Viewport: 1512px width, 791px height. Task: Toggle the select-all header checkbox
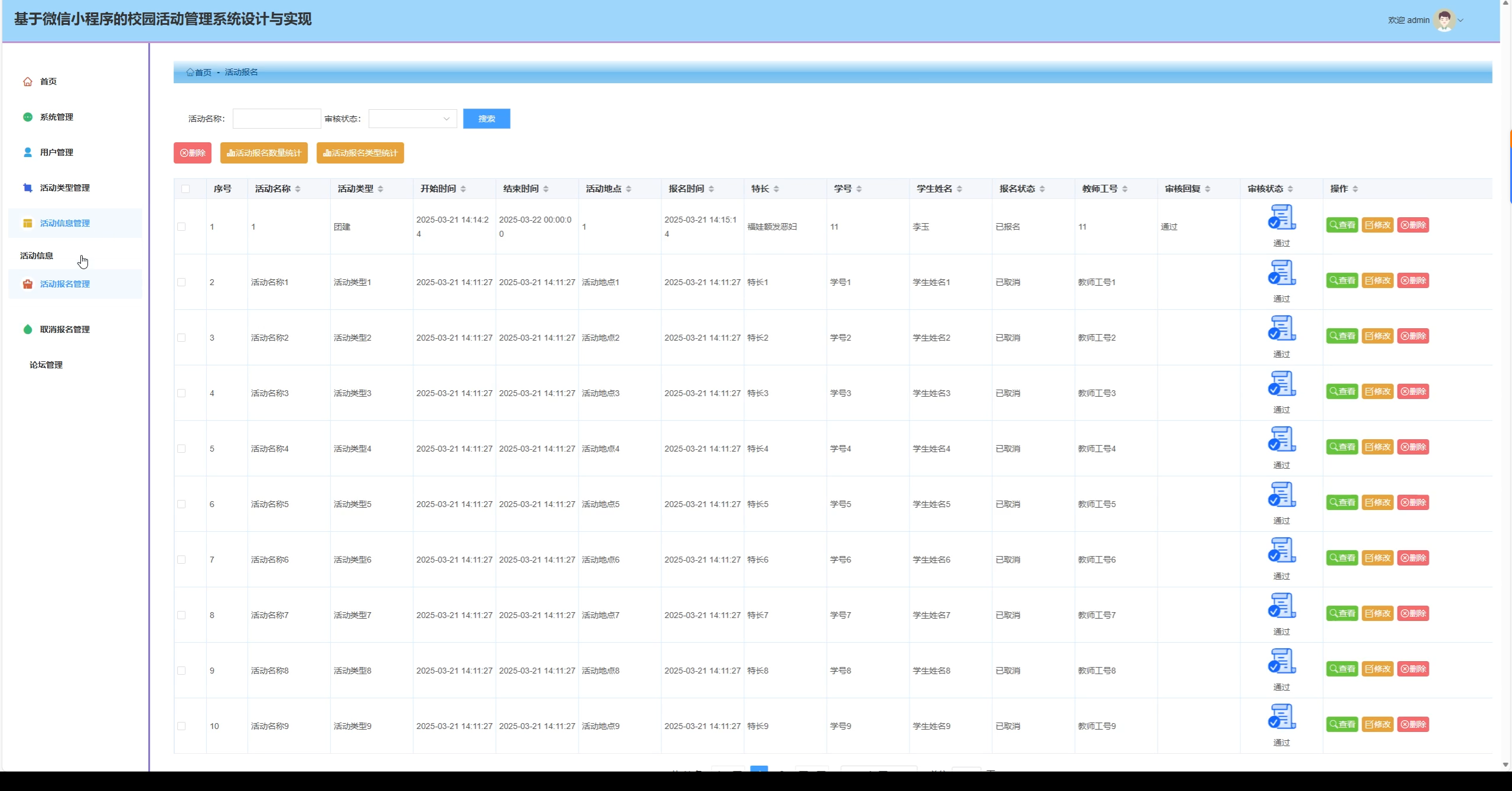click(x=185, y=189)
